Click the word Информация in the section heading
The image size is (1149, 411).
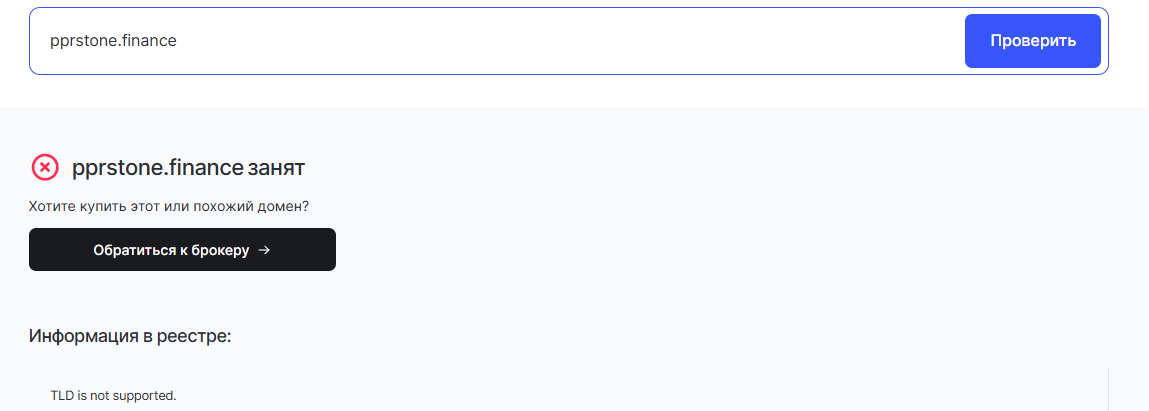[x=83, y=336]
